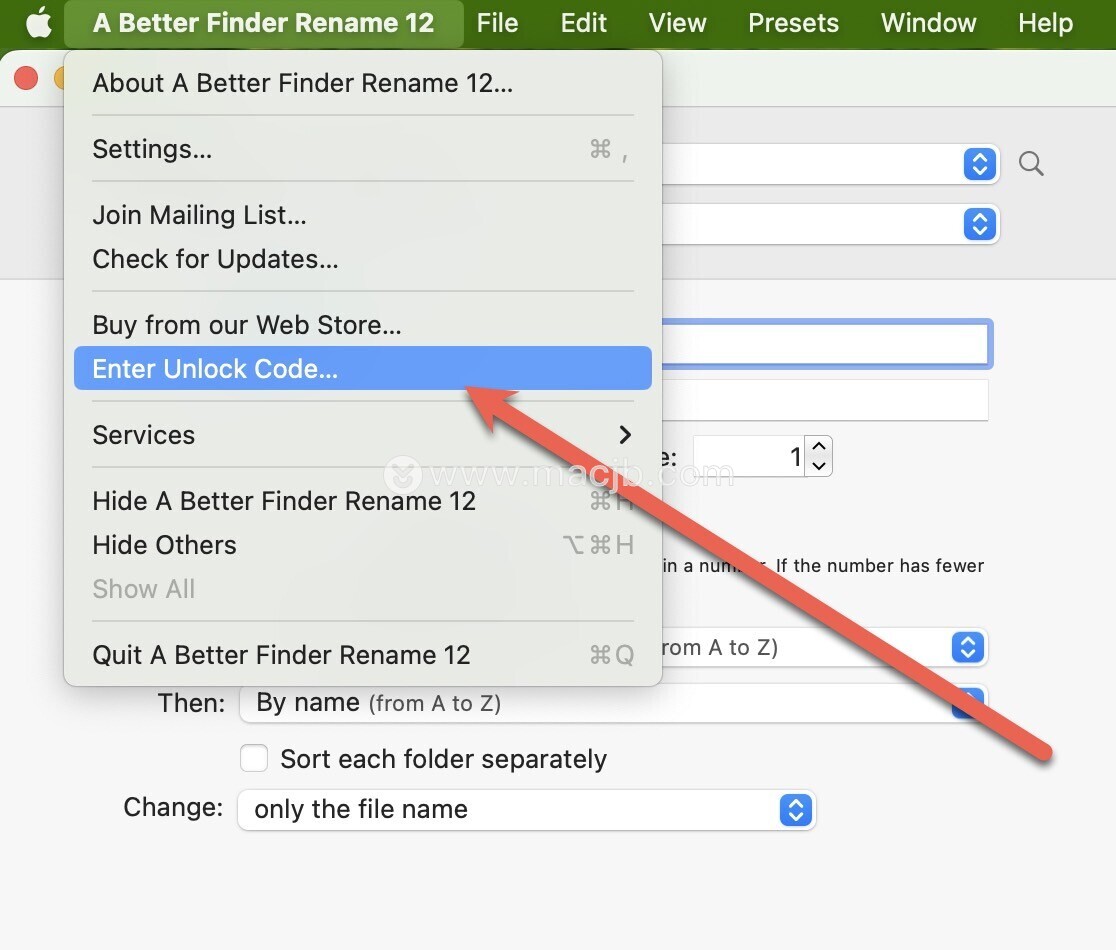Click the magnifying glass search icon

[x=1031, y=164]
